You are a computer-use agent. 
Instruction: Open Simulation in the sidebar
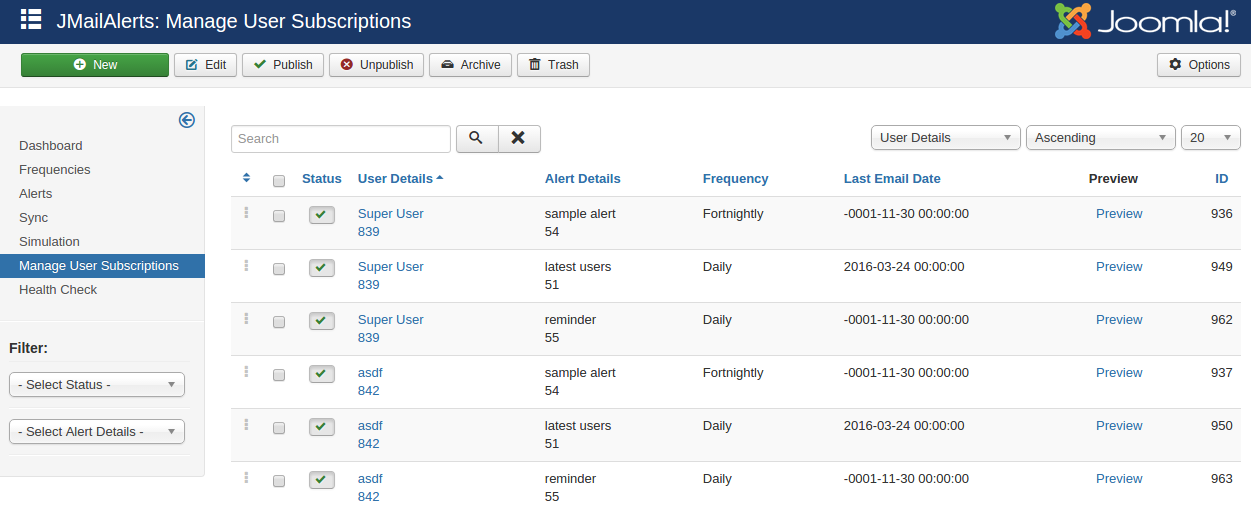pyautogui.click(x=49, y=241)
